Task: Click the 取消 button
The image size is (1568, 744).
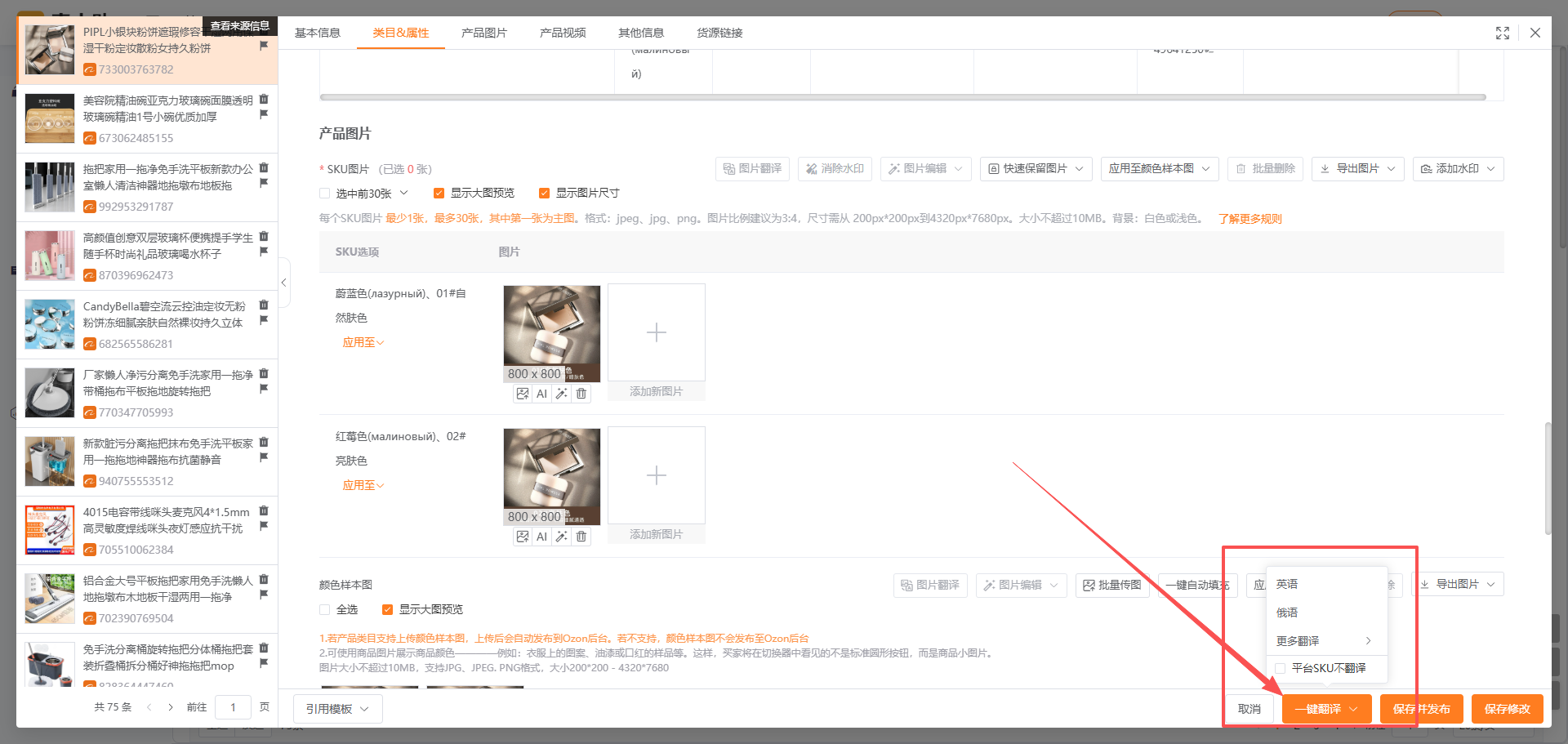Action: point(1249,709)
